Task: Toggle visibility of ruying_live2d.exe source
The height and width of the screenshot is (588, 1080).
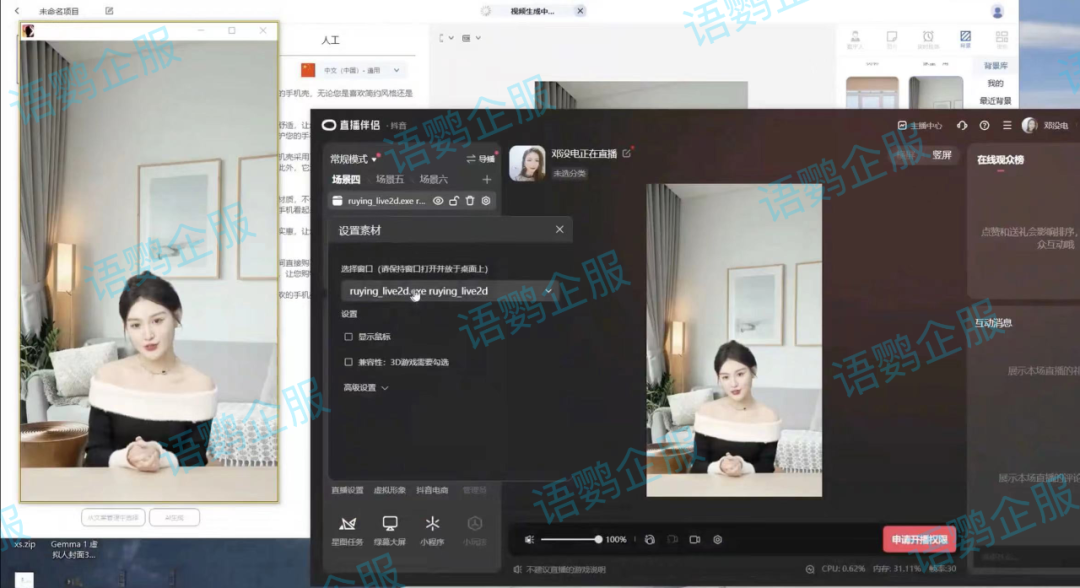Action: tap(438, 201)
